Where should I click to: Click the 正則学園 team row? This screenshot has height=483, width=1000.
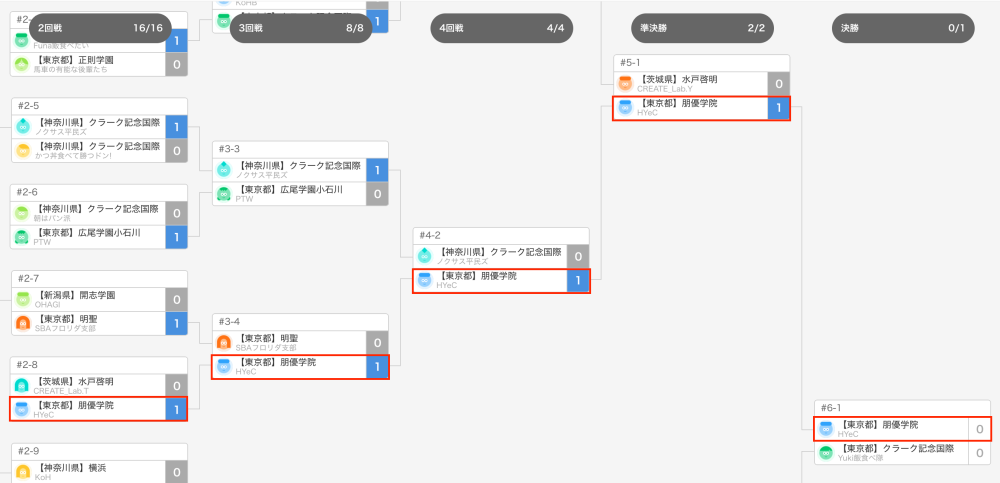(88, 64)
